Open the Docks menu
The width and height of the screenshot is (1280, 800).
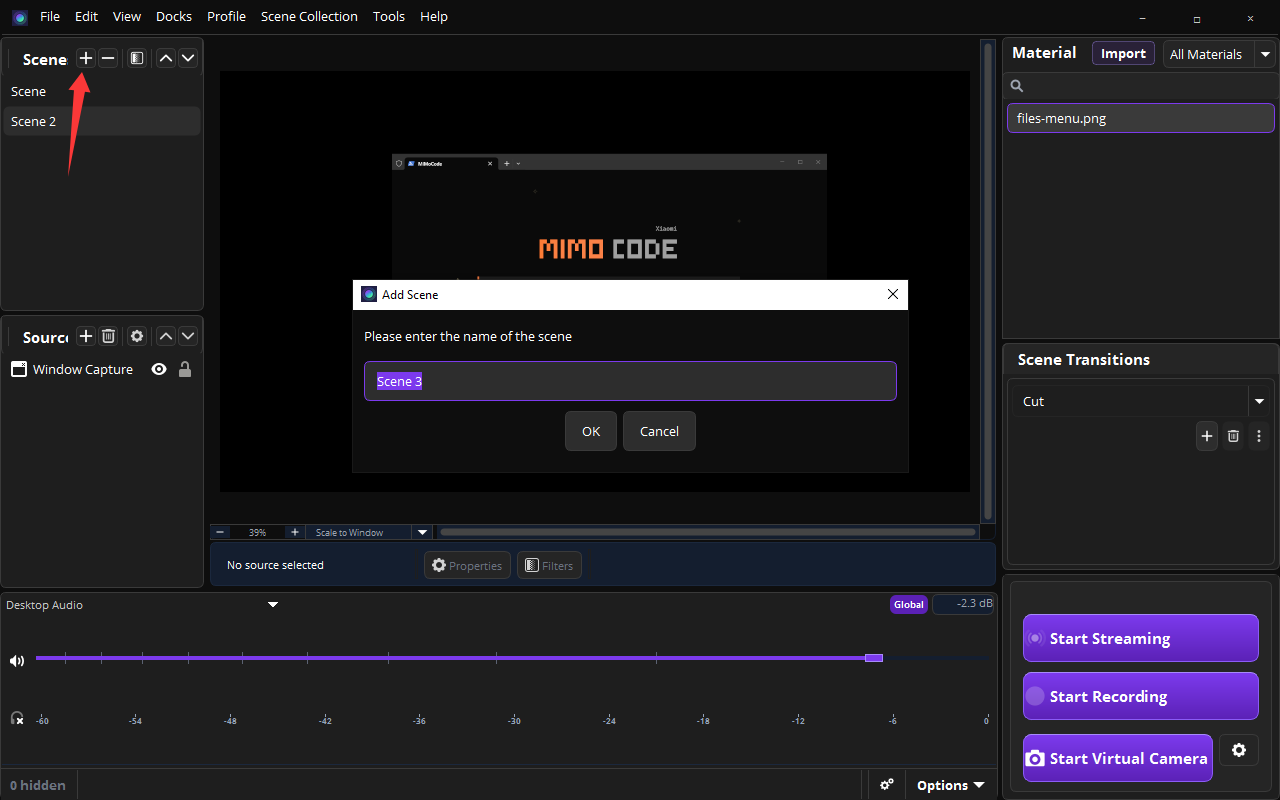coord(174,16)
